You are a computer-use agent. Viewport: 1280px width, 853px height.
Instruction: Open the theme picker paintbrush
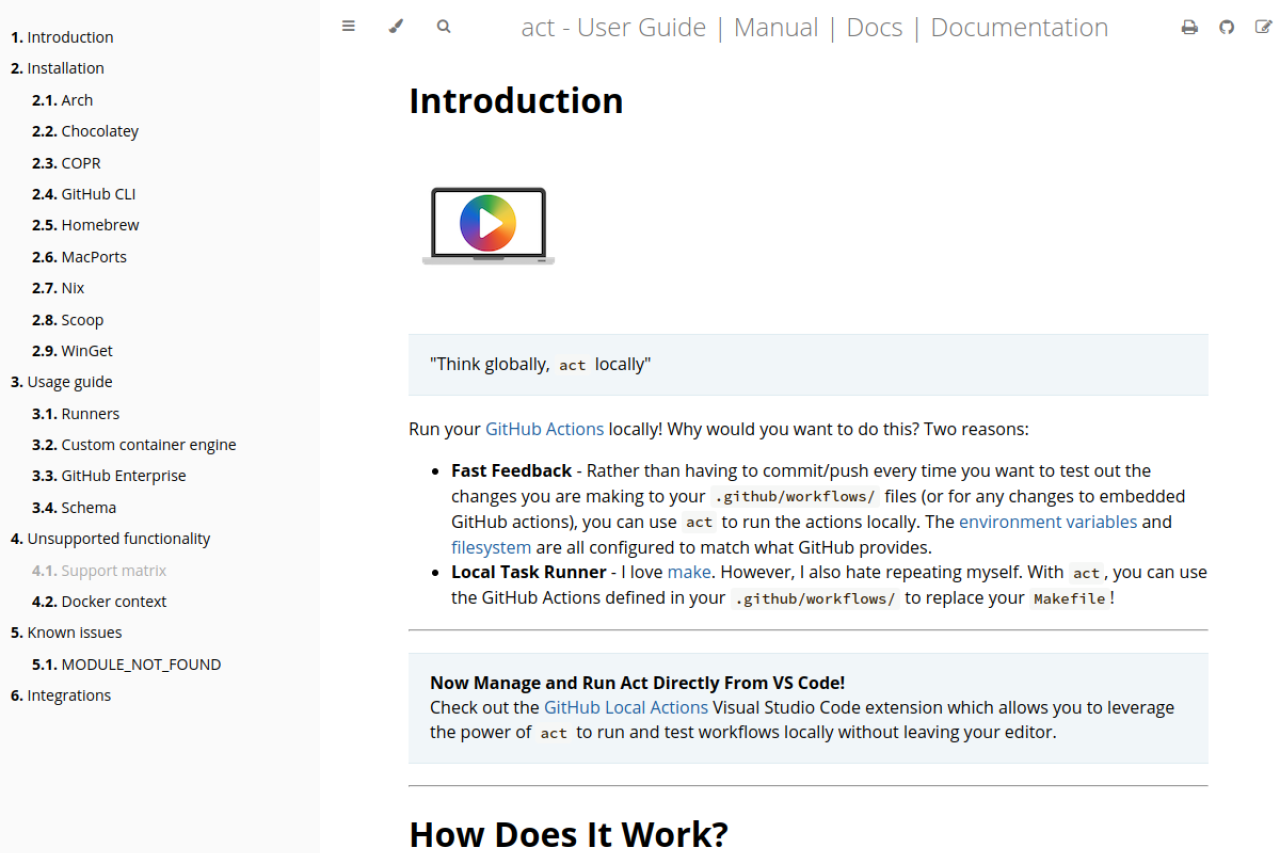coord(396,27)
